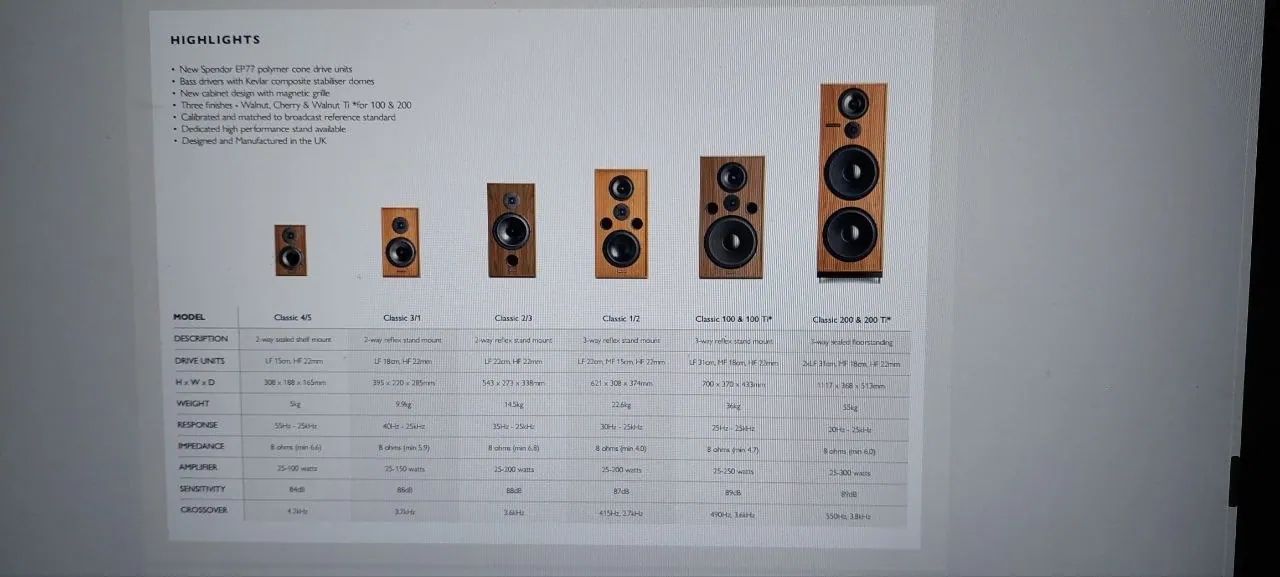Viewport: 1280px width, 577px height.
Task: Click 'Designed and Manufactured in the UK'
Action: (253, 141)
